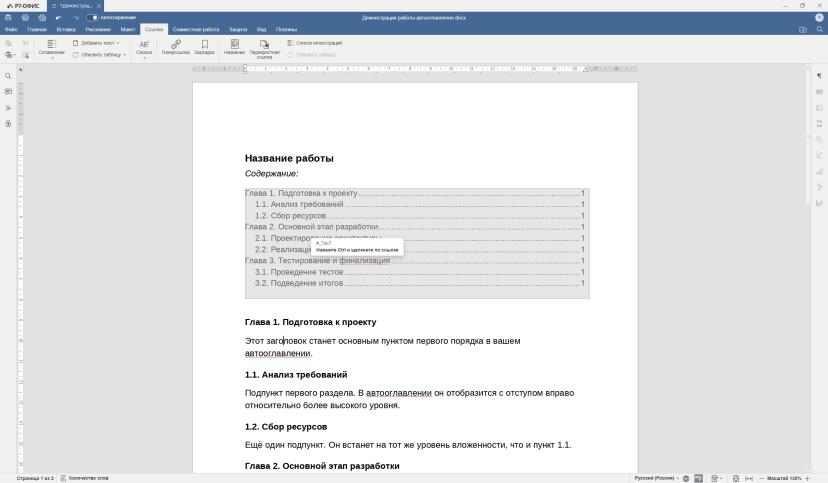The height and width of the screenshot is (483, 828).
Task: Click the Fit to page icon
Action: pyautogui.click(x=736, y=478)
